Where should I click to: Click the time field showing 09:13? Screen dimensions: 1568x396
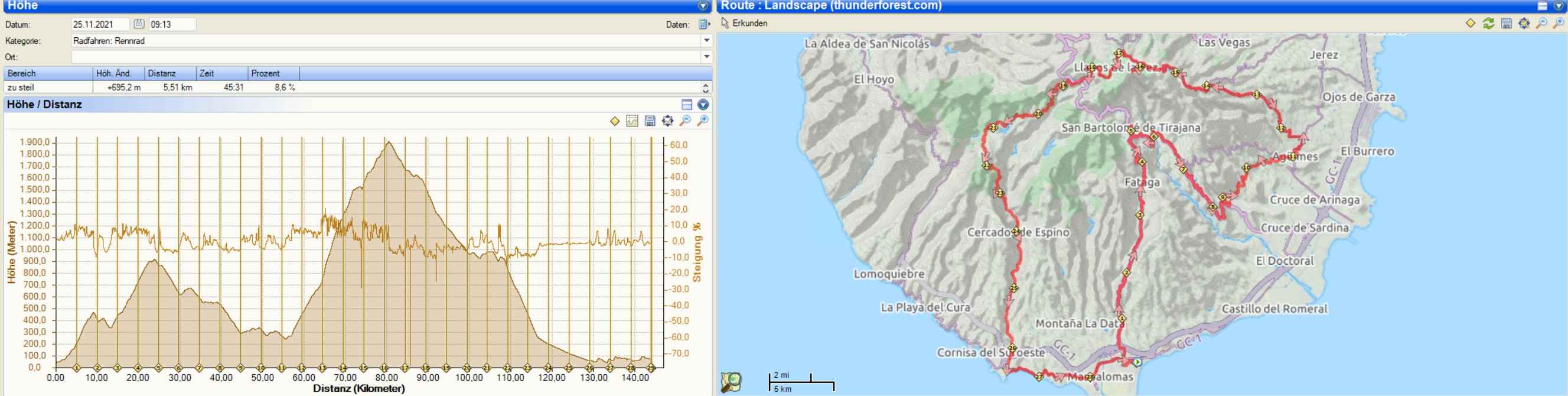coord(172,24)
